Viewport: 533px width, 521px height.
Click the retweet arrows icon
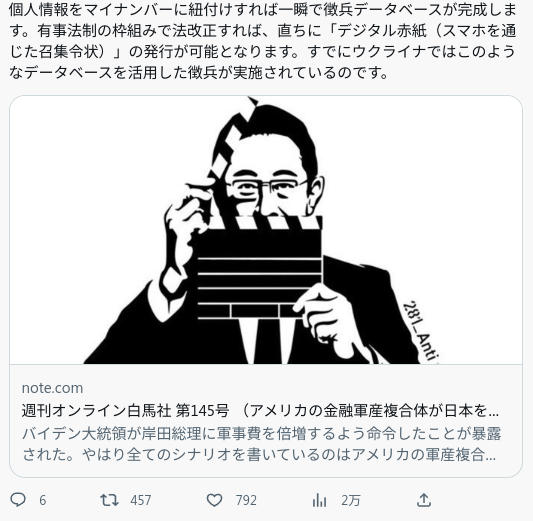(109, 500)
